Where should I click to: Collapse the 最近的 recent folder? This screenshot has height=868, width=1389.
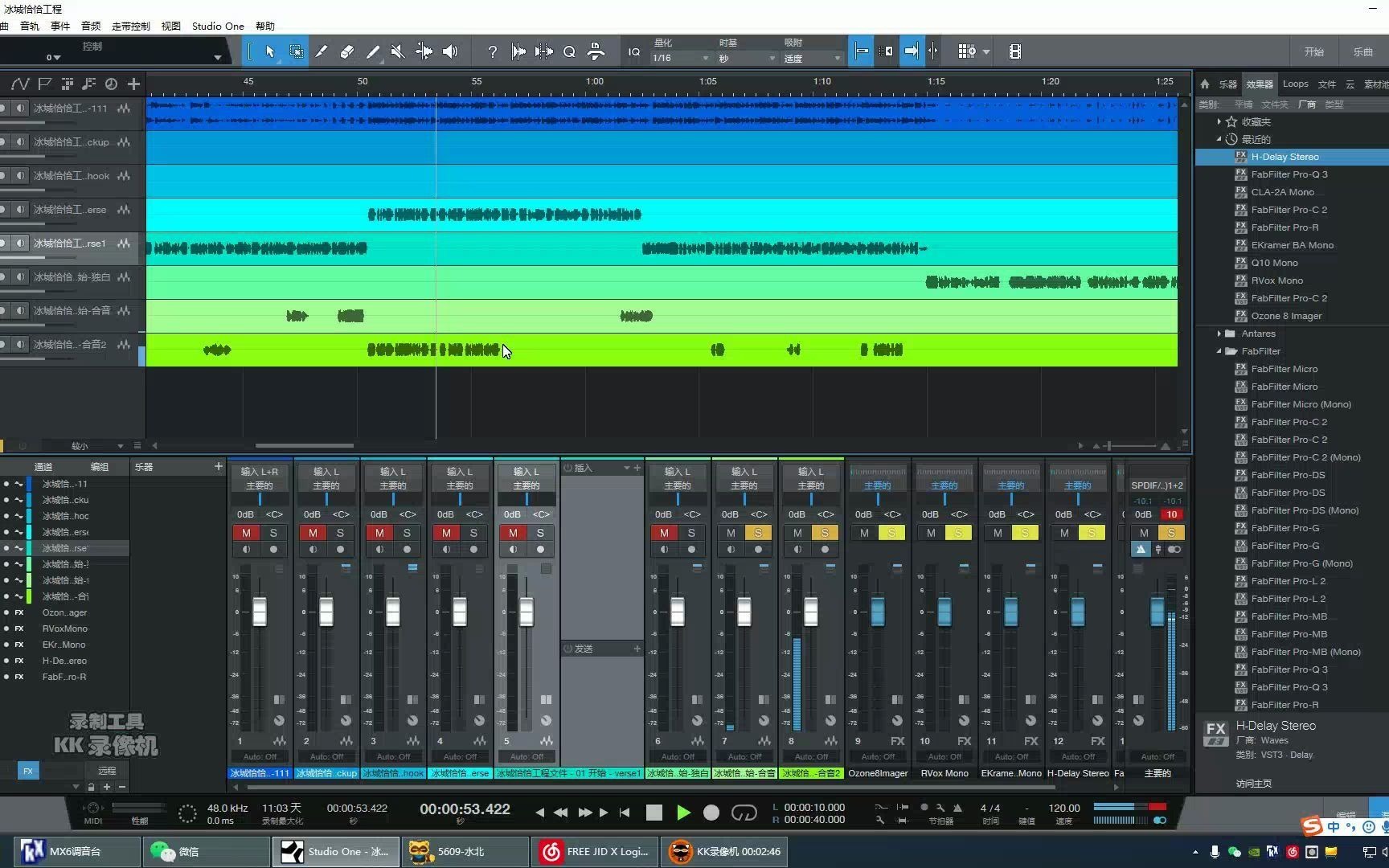(x=1219, y=139)
